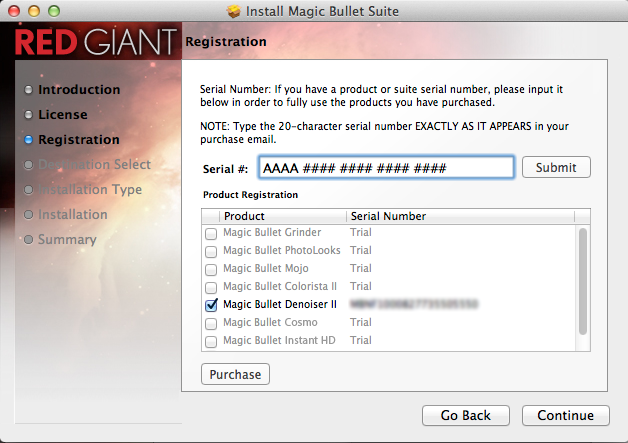Click Trial status for Magic Bullet Colorista II
Image resolution: width=628 pixels, height=443 pixels.
(361, 286)
